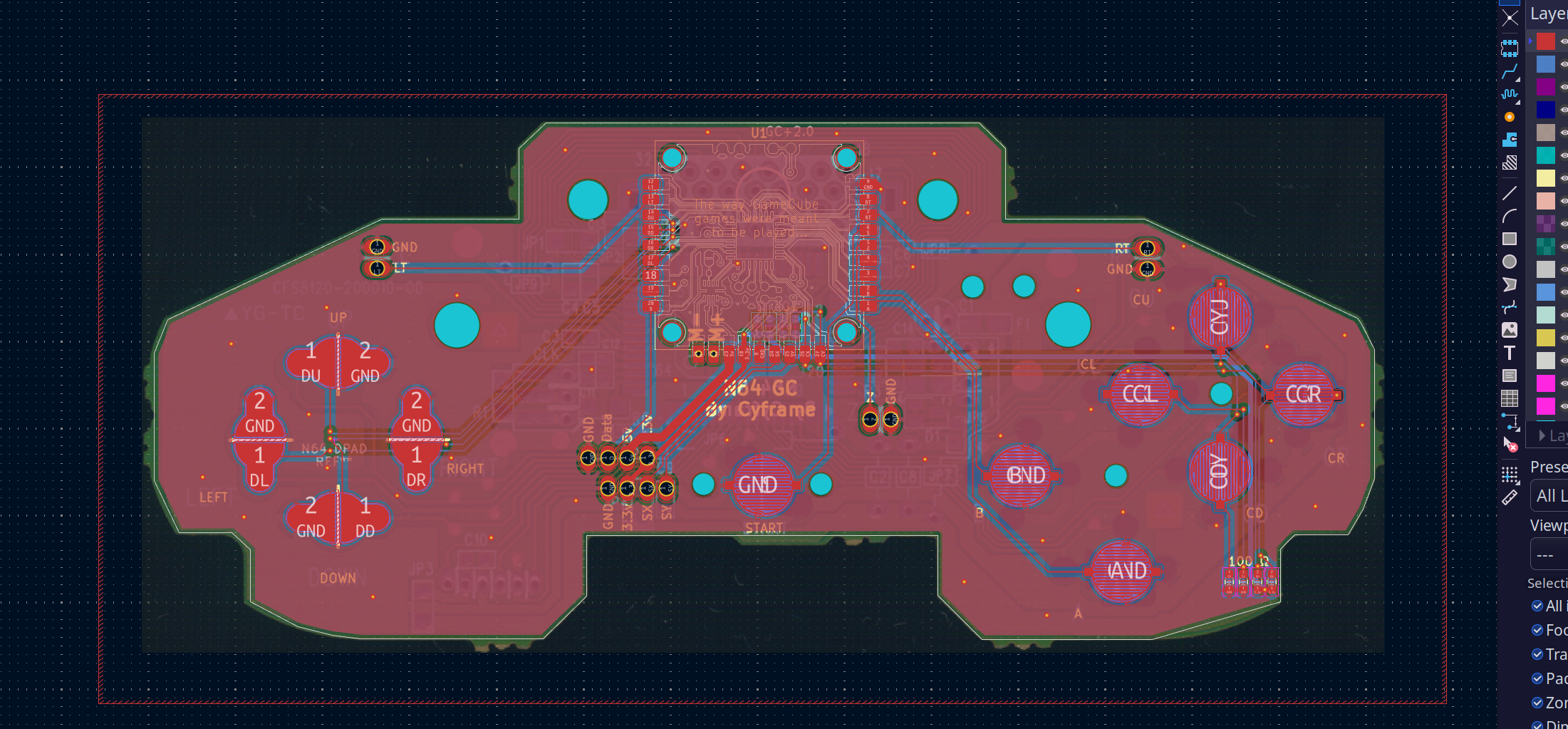Select the Measure ruler tool

click(x=1510, y=498)
